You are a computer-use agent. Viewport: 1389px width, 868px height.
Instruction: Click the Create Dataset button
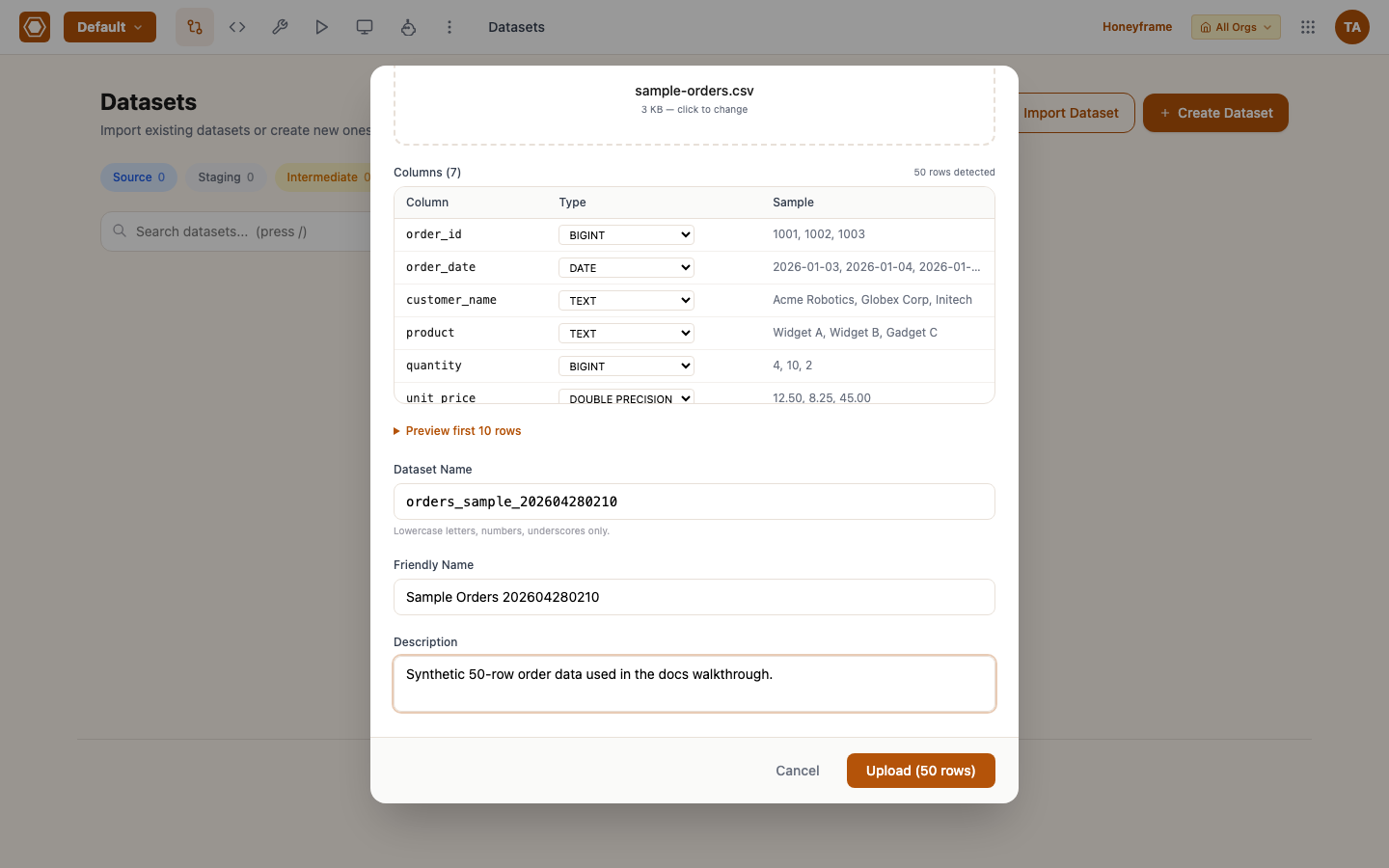tap(1215, 113)
